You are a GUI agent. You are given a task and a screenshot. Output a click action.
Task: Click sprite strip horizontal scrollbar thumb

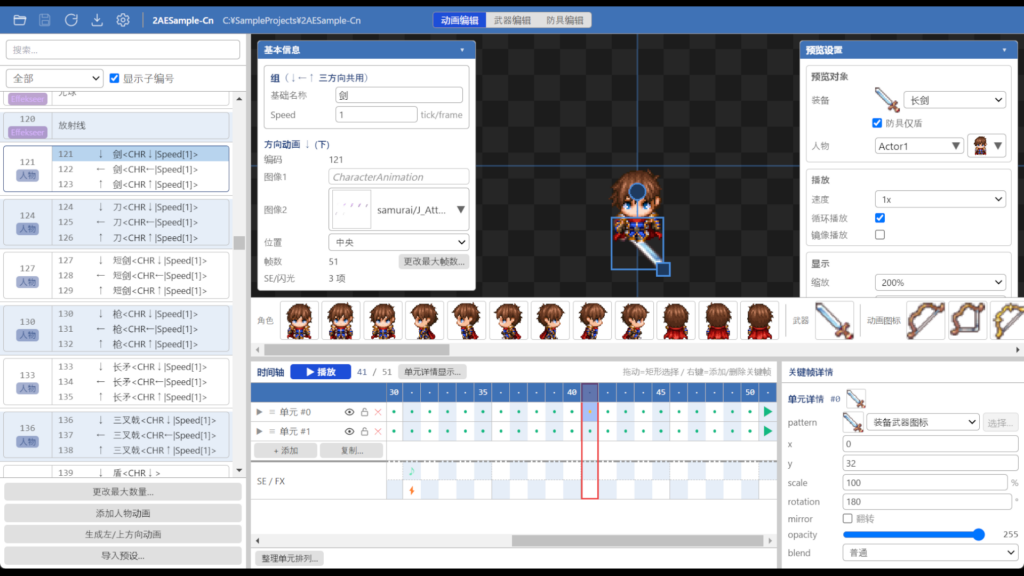coord(357,349)
